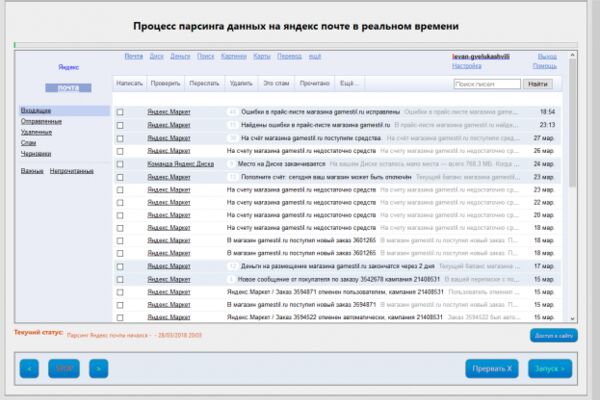The height and width of the screenshot is (400, 600).
Task: Click the Прочитано toolbar button
Action: click(315, 83)
